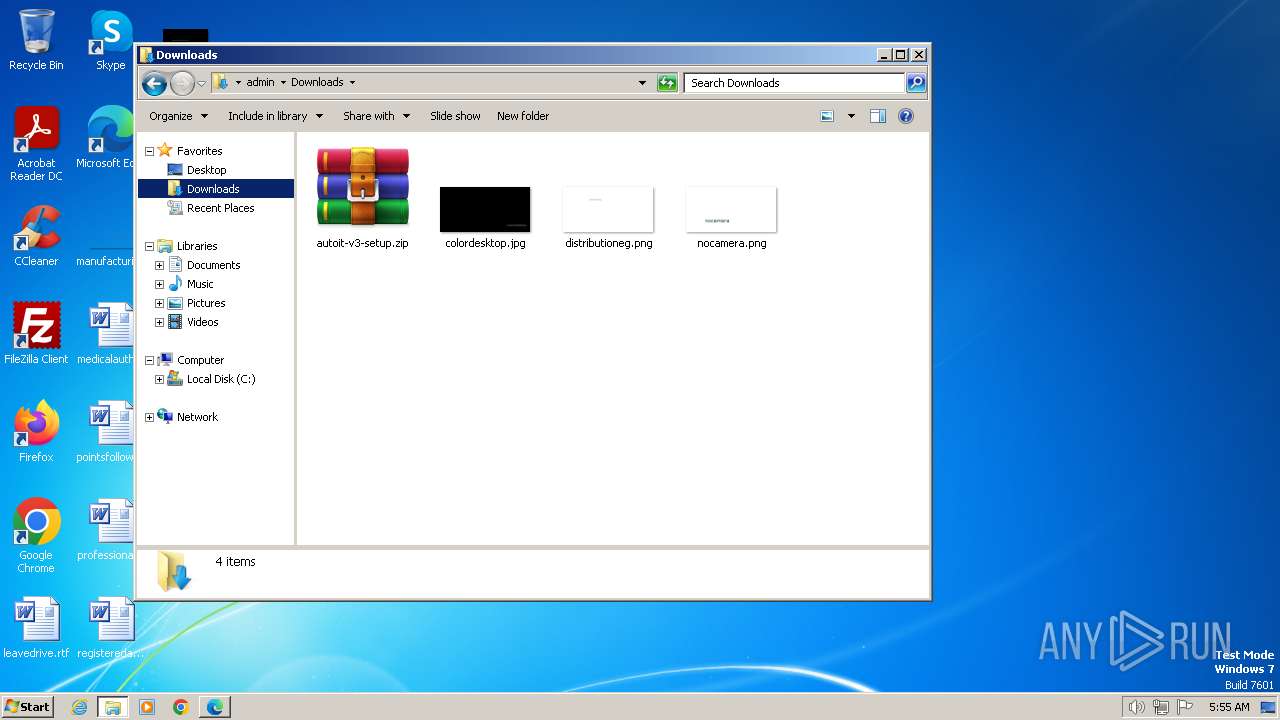Select Local Disk (C:) drive
This screenshot has width=1280, height=720.
click(x=221, y=379)
